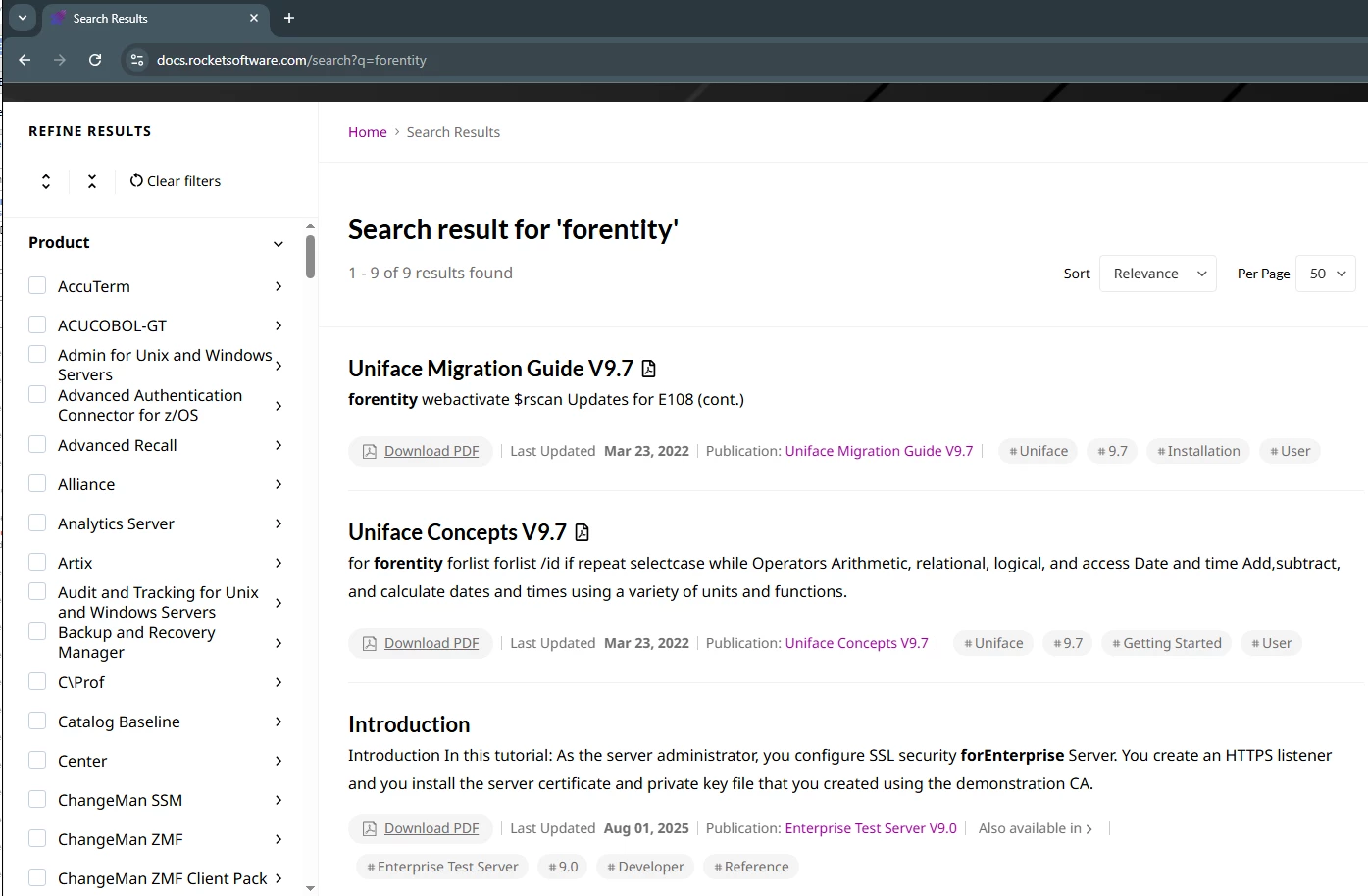Check the Alliance checkbox
1368x896 pixels.
tap(37, 483)
